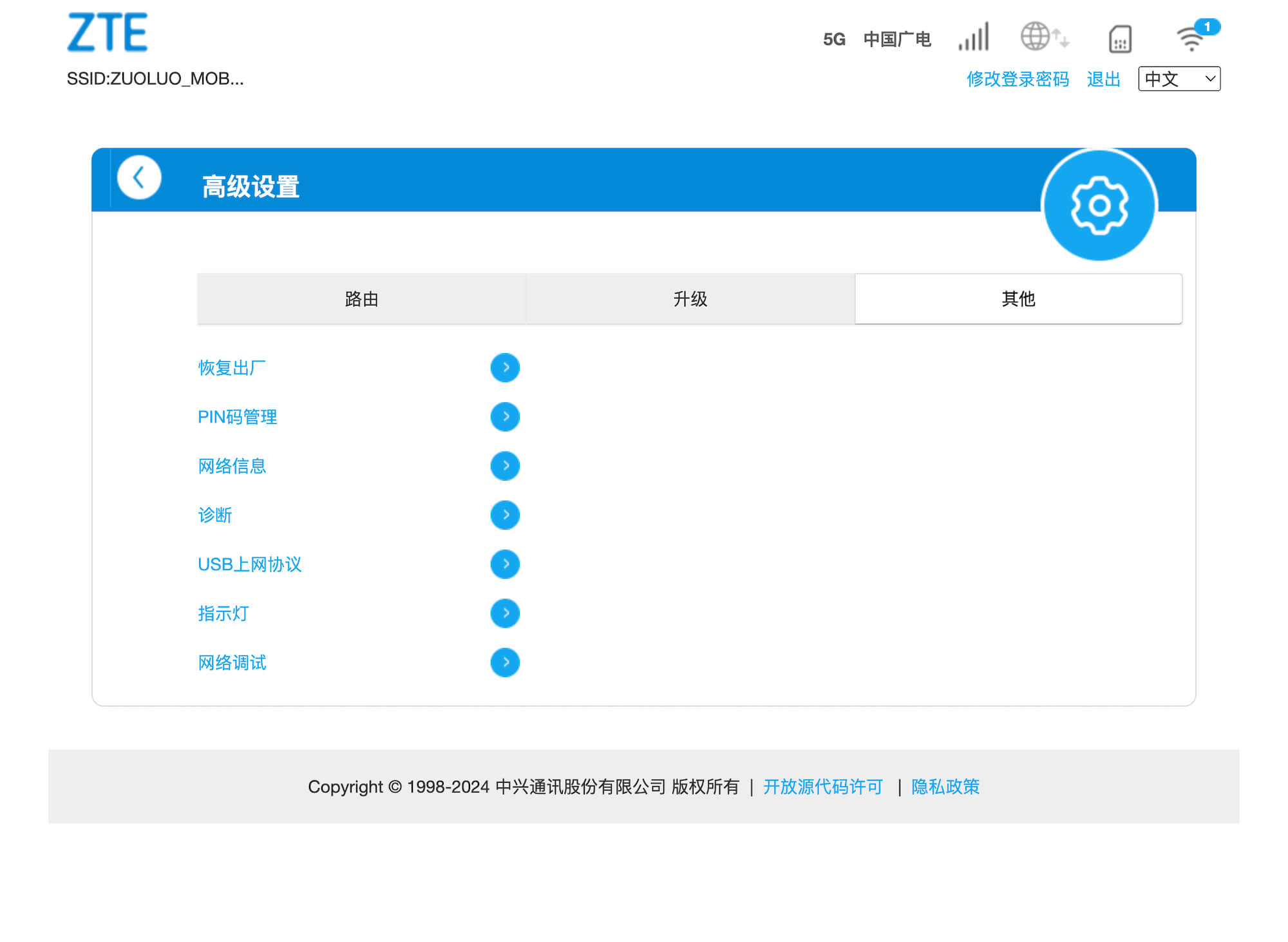Image resolution: width=1288 pixels, height=942 pixels.
Task: Switch to the 升级 tab
Action: (690, 299)
